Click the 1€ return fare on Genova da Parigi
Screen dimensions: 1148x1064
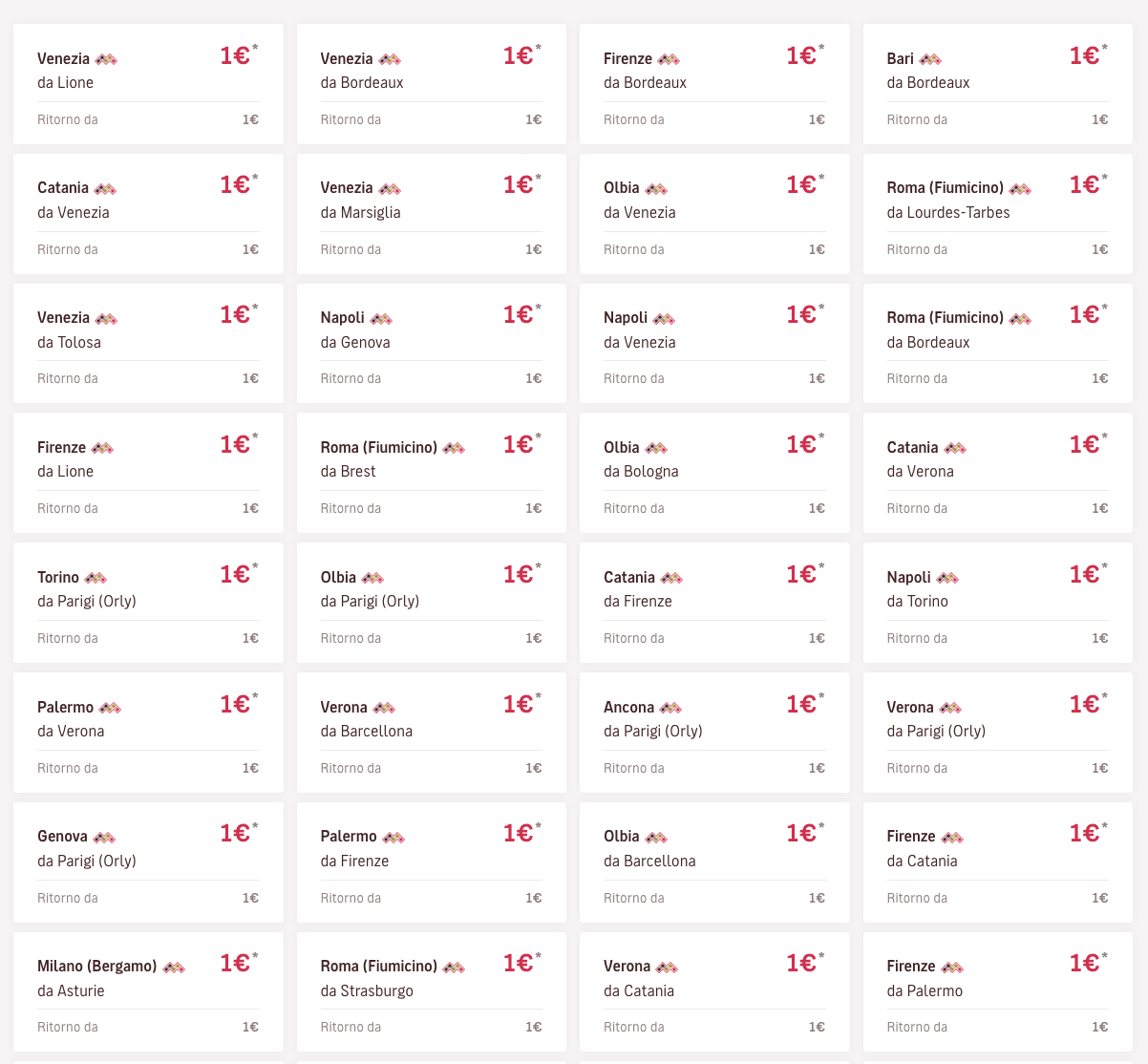tap(250, 898)
